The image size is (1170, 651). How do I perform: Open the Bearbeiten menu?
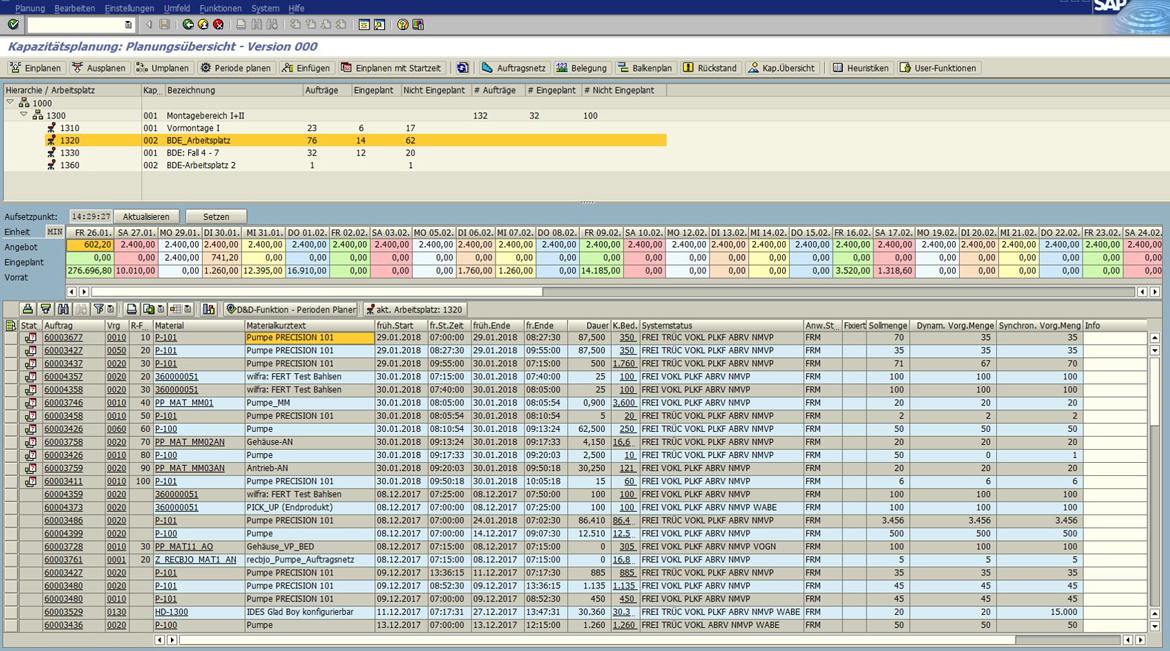point(75,8)
